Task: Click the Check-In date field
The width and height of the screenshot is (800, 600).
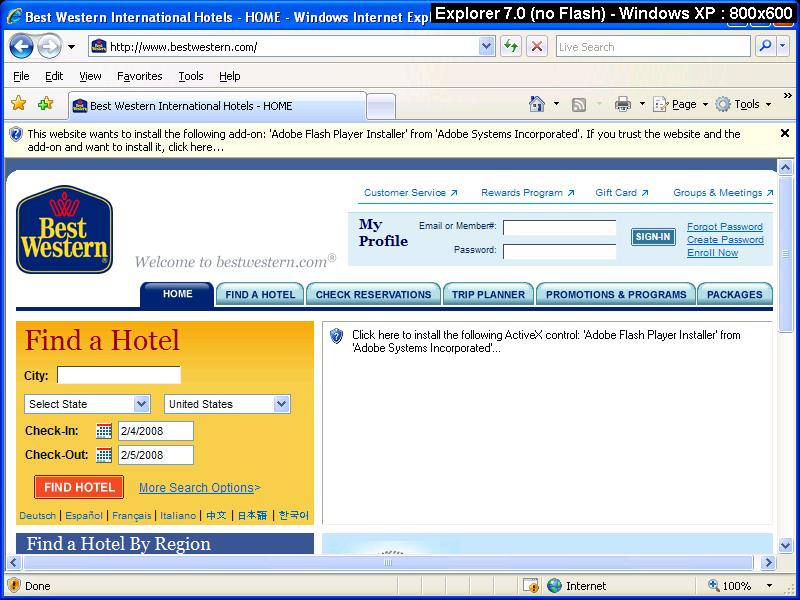Action: (156, 431)
